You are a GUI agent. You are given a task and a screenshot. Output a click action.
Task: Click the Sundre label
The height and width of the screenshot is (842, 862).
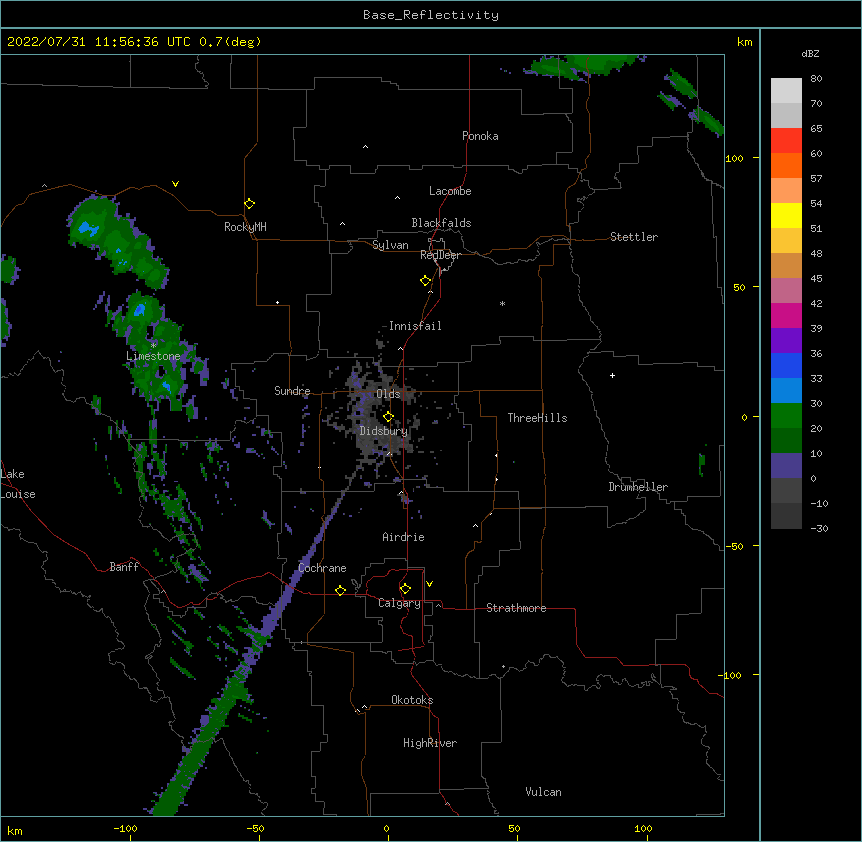[292, 391]
